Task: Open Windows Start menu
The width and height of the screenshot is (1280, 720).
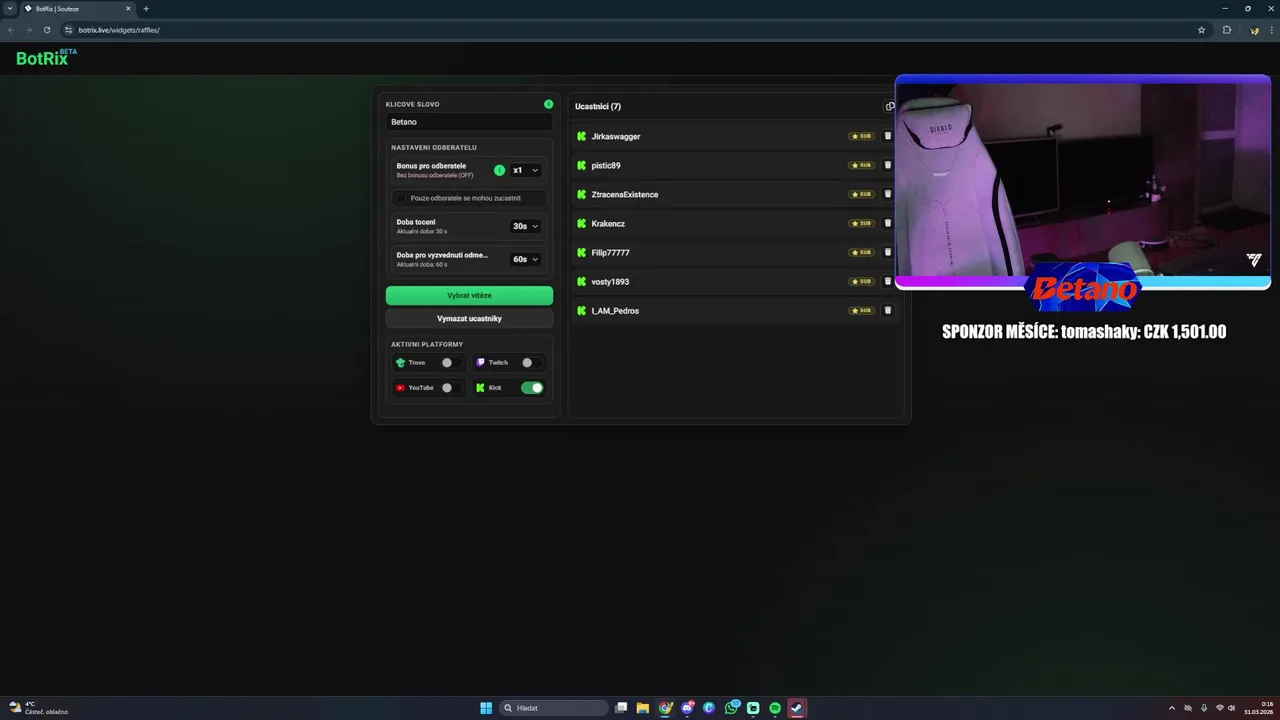Action: coord(486,708)
